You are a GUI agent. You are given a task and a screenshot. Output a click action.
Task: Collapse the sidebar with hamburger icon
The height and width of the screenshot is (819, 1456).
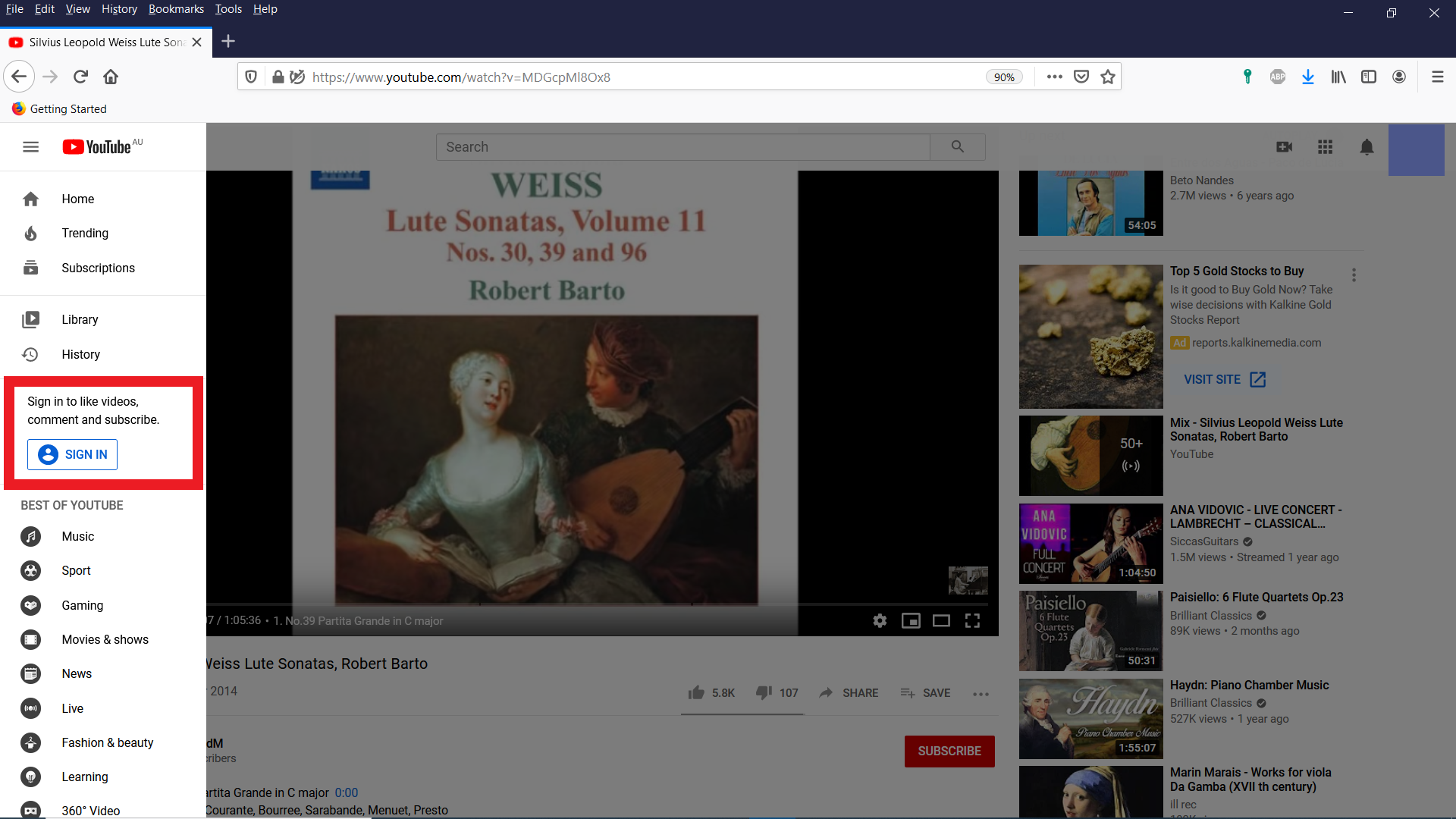[x=30, y=147]
